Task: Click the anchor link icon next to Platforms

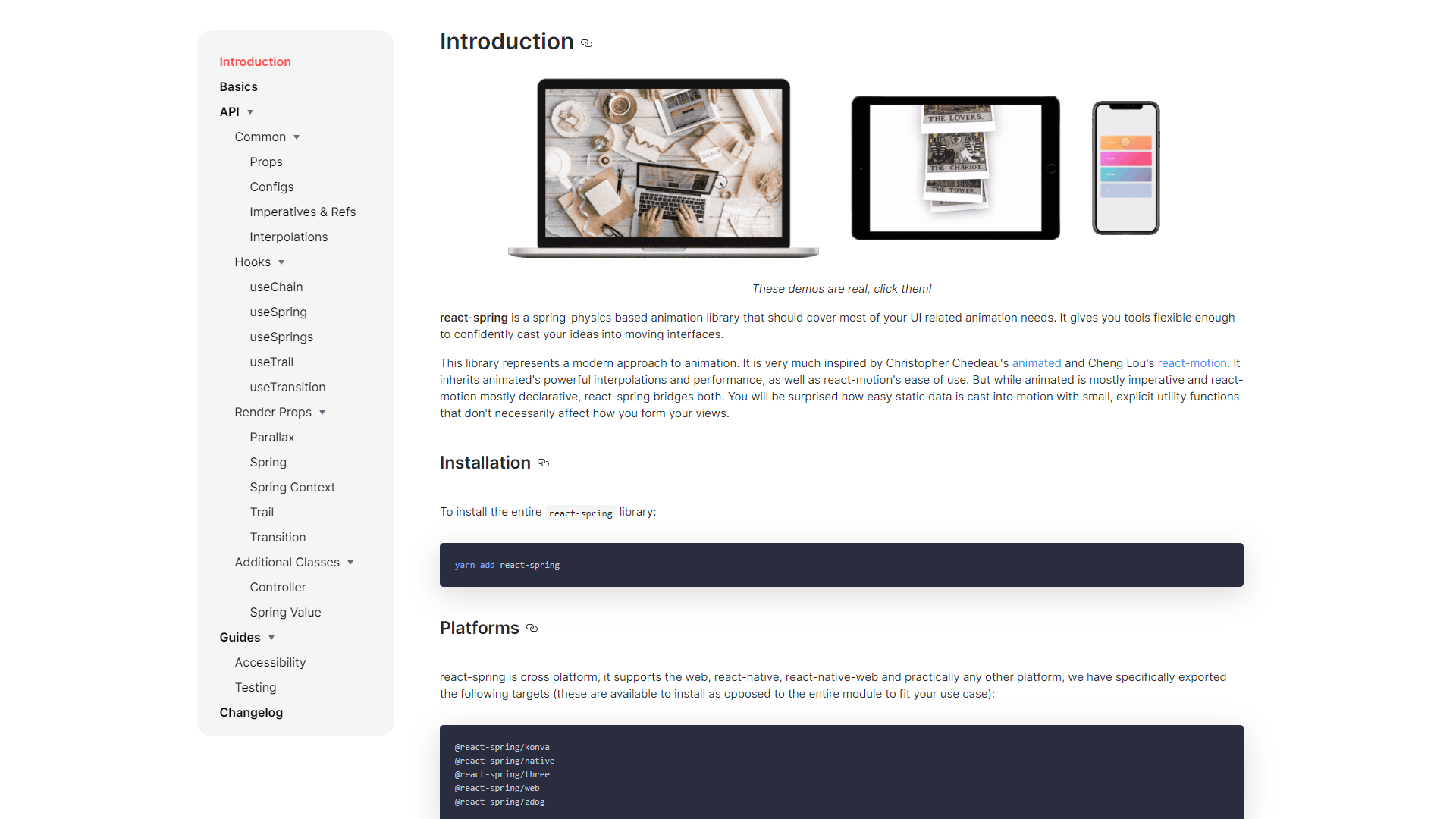Action: click(x=532, y=628)
